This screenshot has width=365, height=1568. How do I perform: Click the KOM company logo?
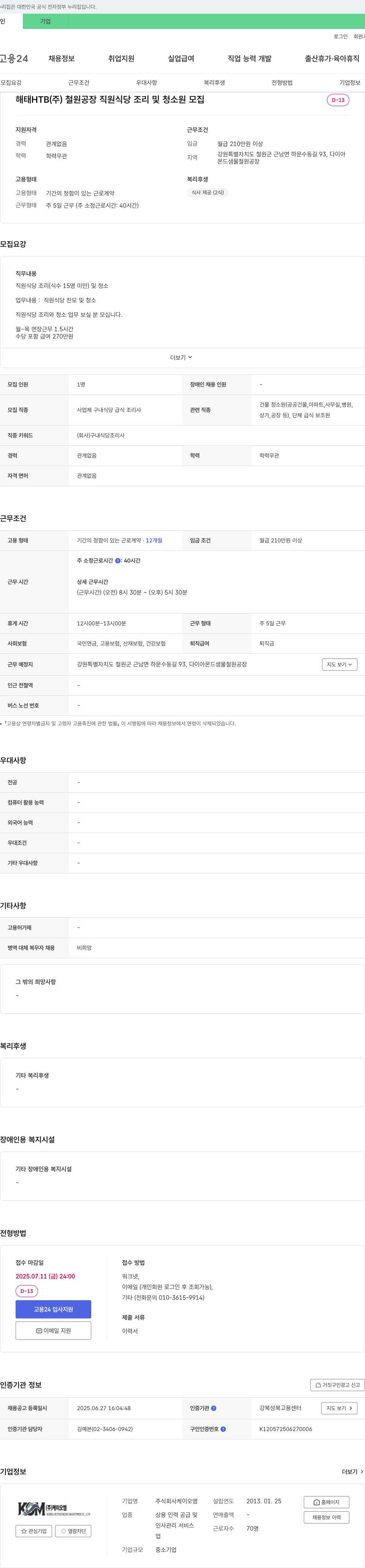[x=54, y=1509]
